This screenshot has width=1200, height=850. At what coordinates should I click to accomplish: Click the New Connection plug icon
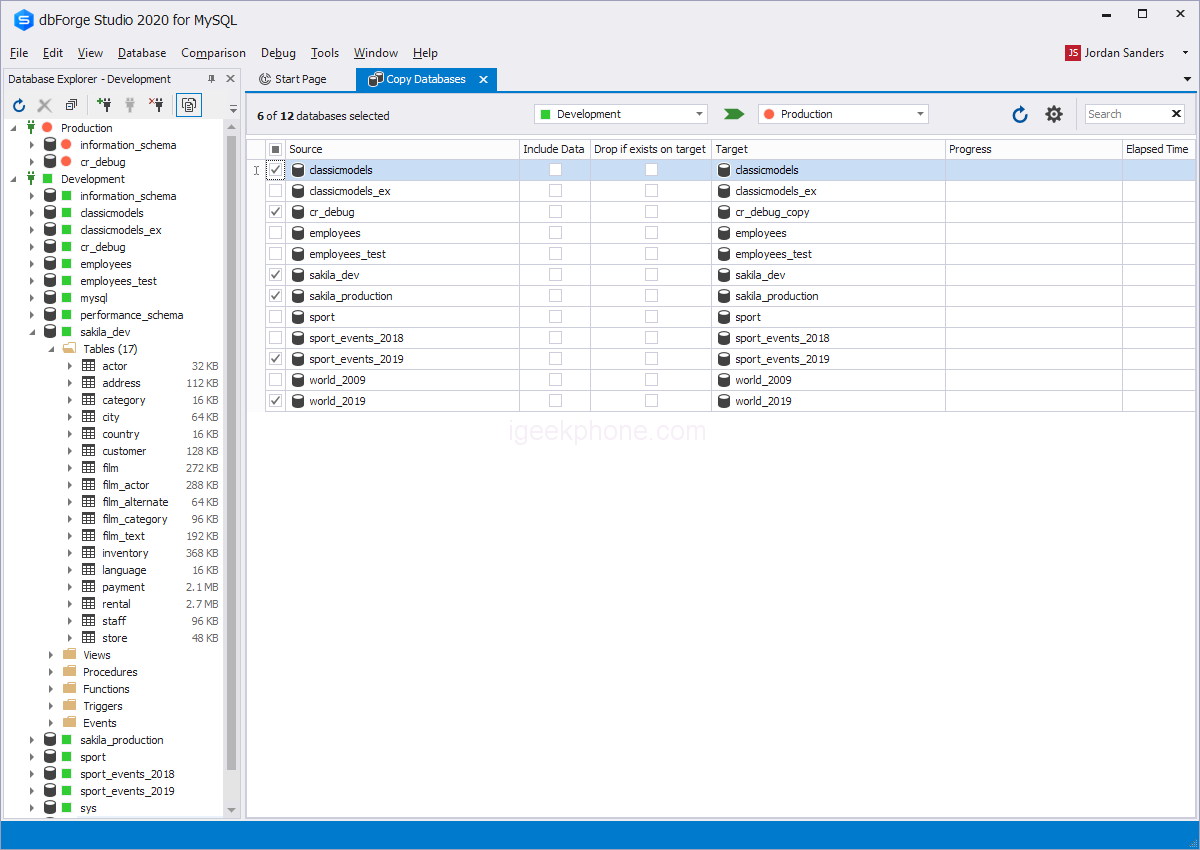coord(104,104)
